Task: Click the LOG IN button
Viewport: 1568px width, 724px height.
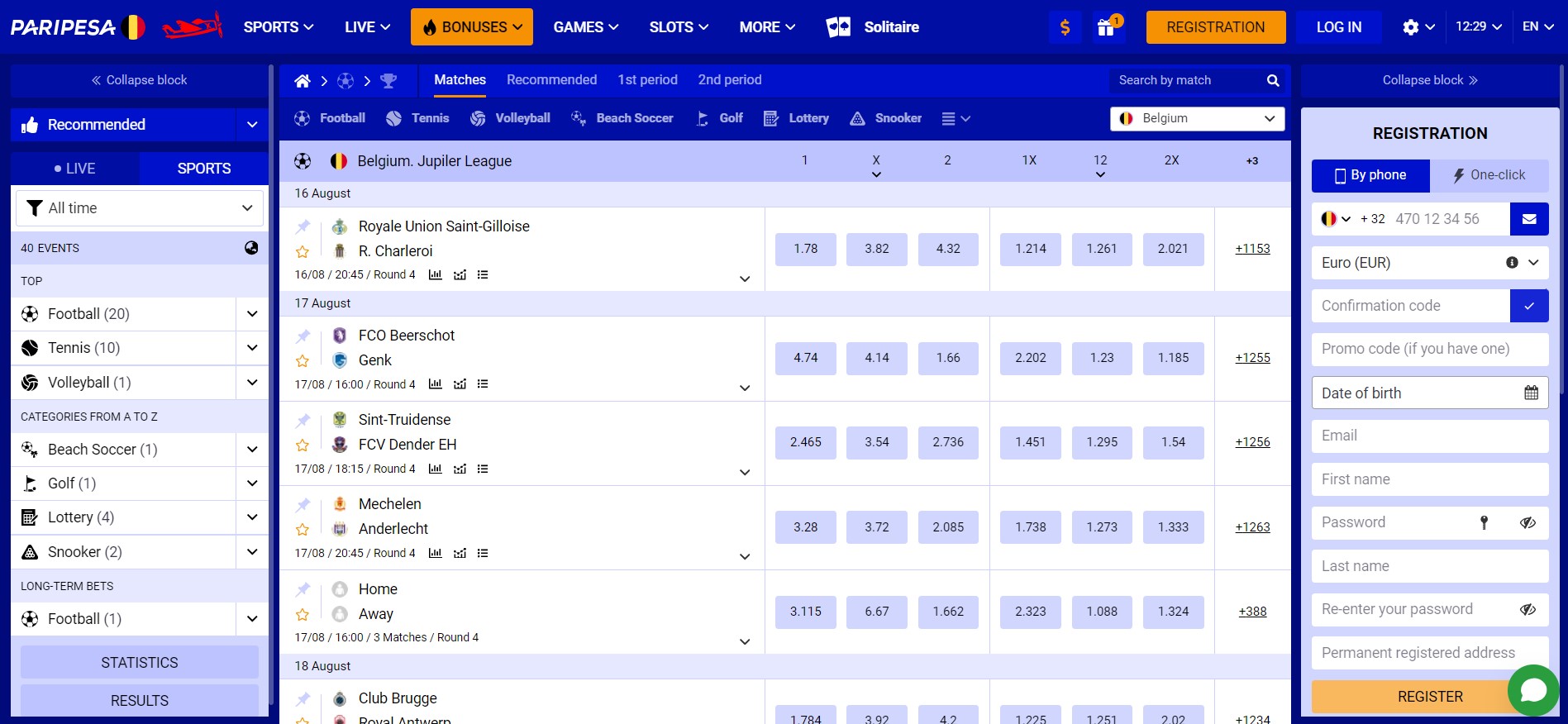Action: (1339, 27)
